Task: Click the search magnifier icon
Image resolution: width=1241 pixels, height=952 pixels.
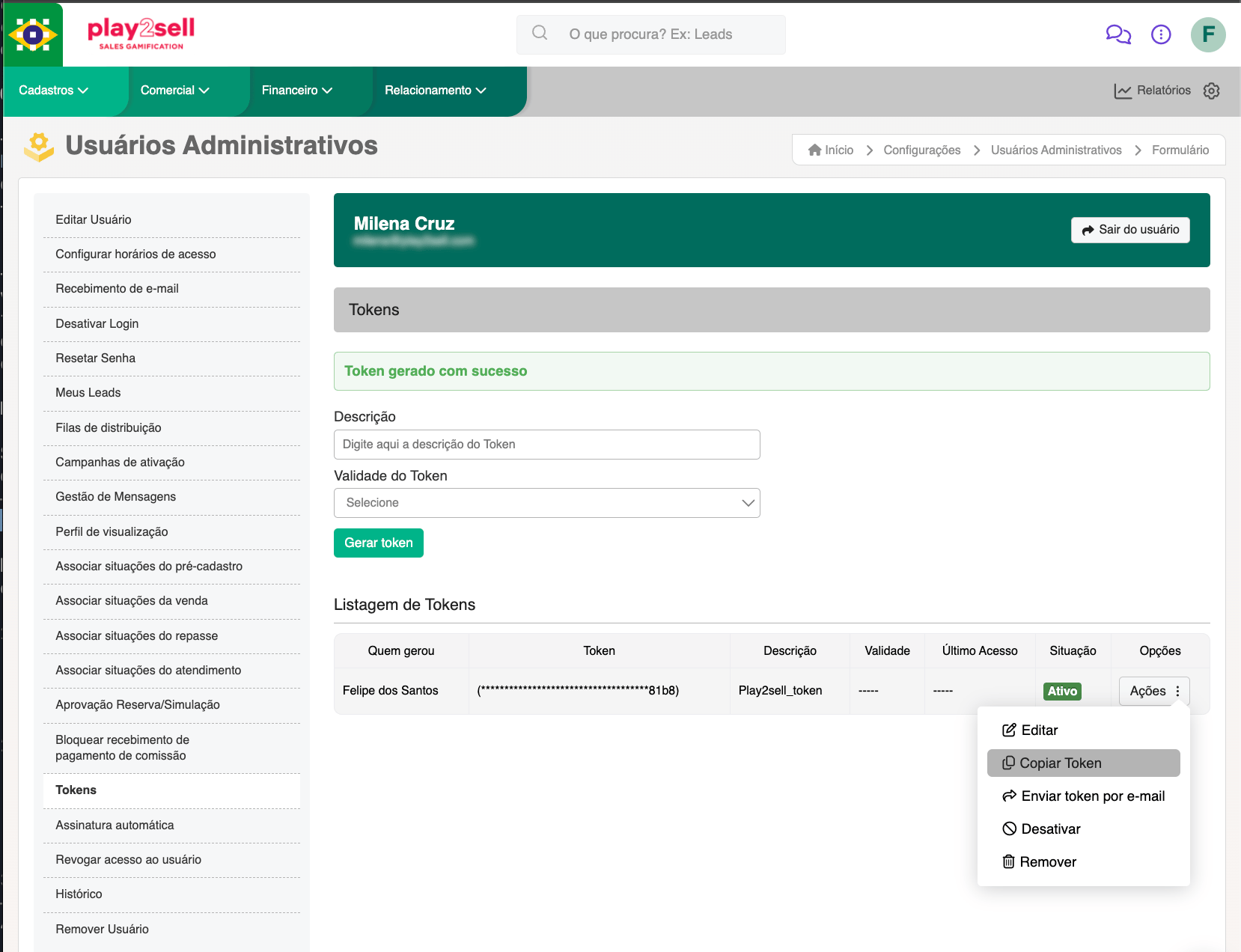Action: pos(540,33)
